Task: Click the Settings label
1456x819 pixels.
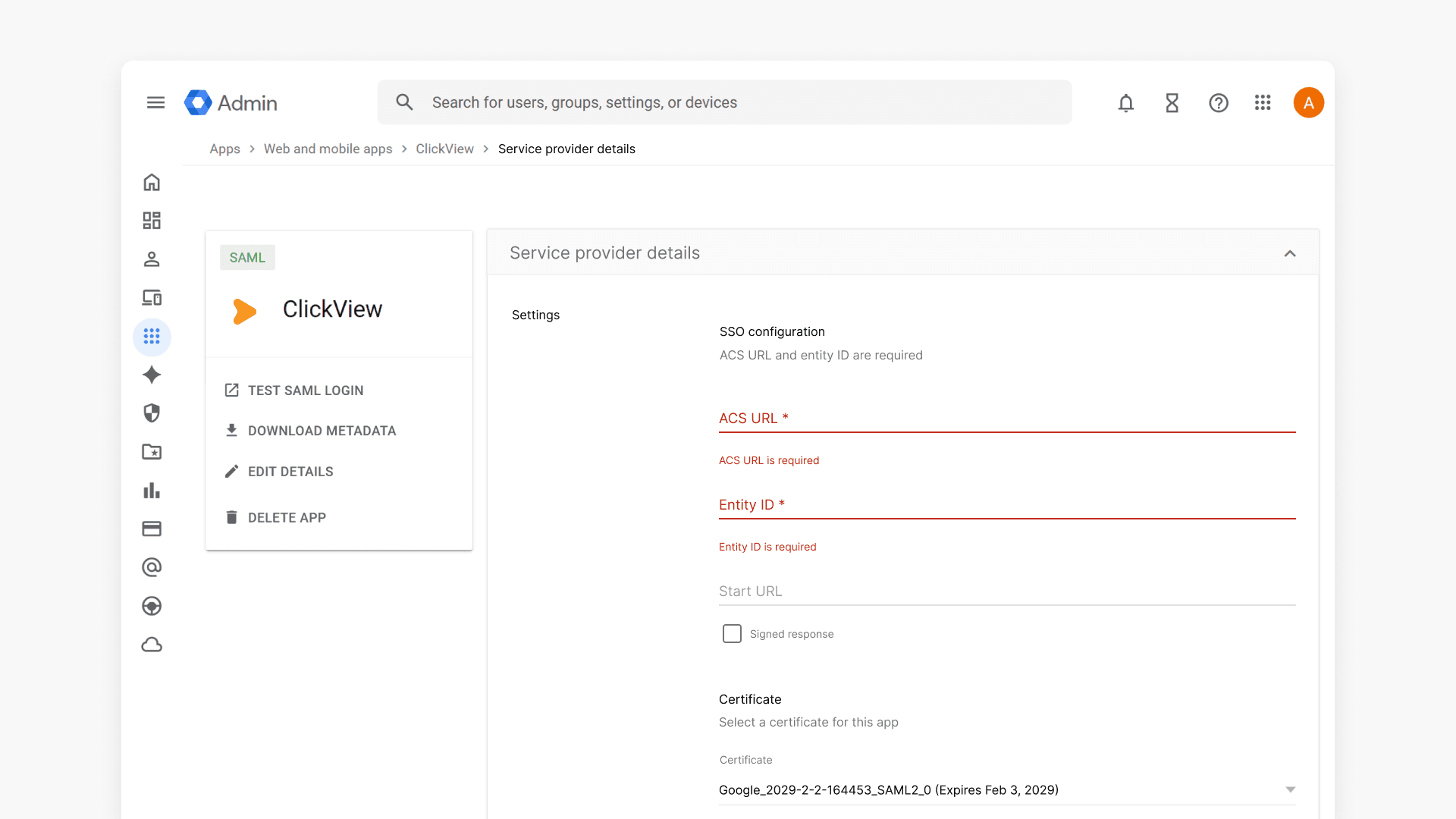Action: click(535, 315)
